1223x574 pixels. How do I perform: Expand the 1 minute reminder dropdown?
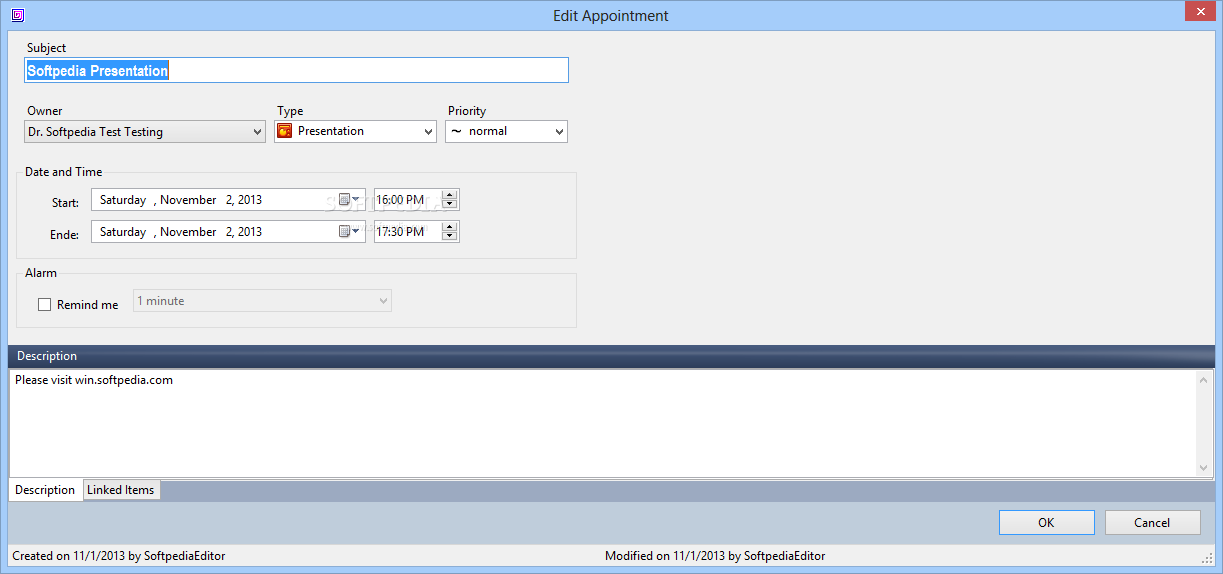tap(383, 301)
